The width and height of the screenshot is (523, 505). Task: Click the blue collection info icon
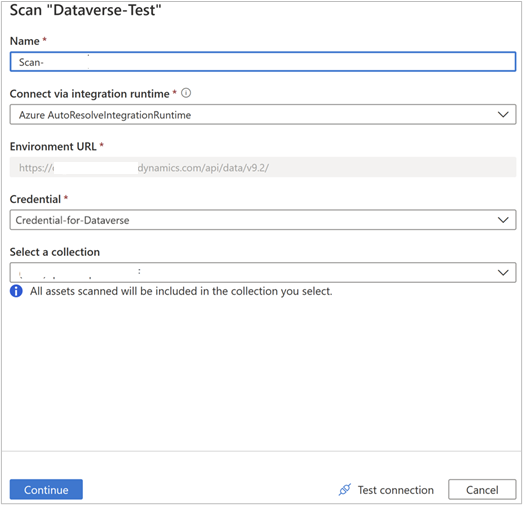[x=16, y=291]
